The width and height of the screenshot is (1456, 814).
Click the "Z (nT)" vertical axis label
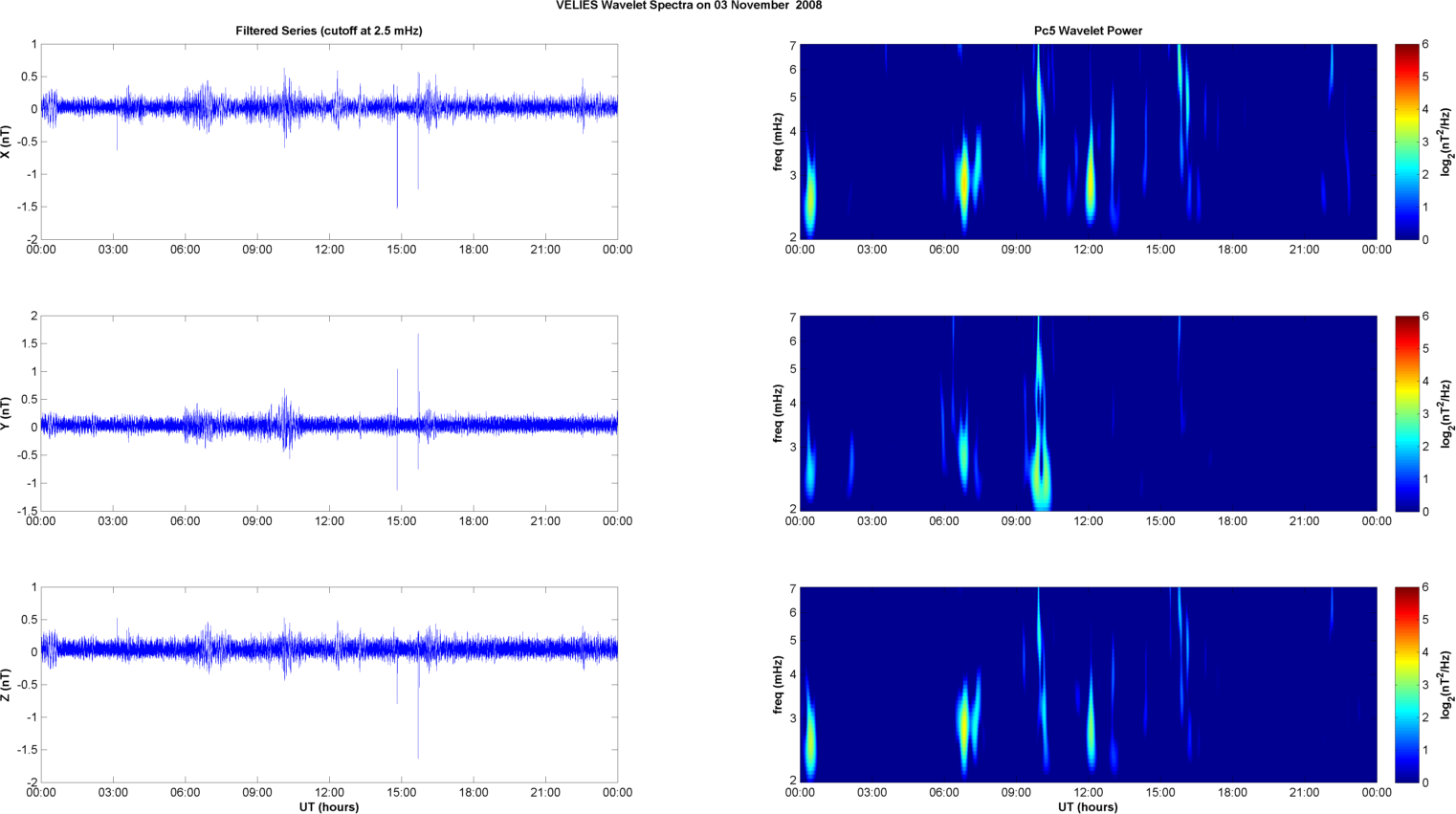[x=7, y=685]
